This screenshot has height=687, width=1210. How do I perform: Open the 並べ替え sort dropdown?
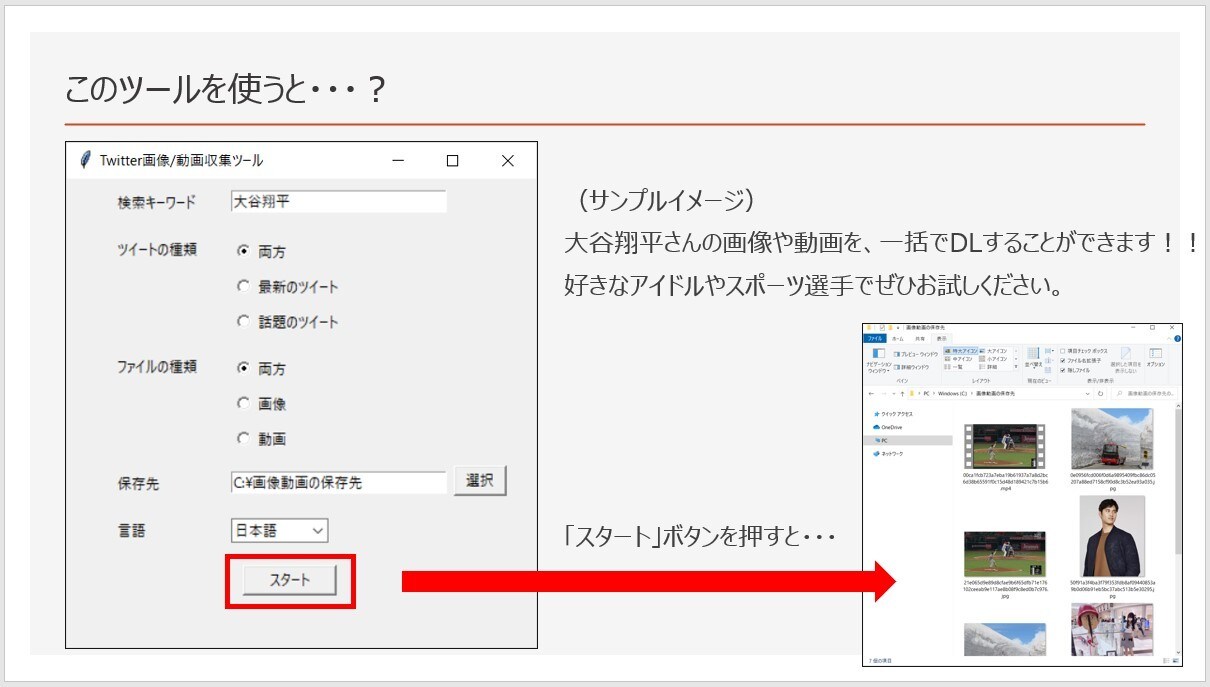click(1033, 359)
